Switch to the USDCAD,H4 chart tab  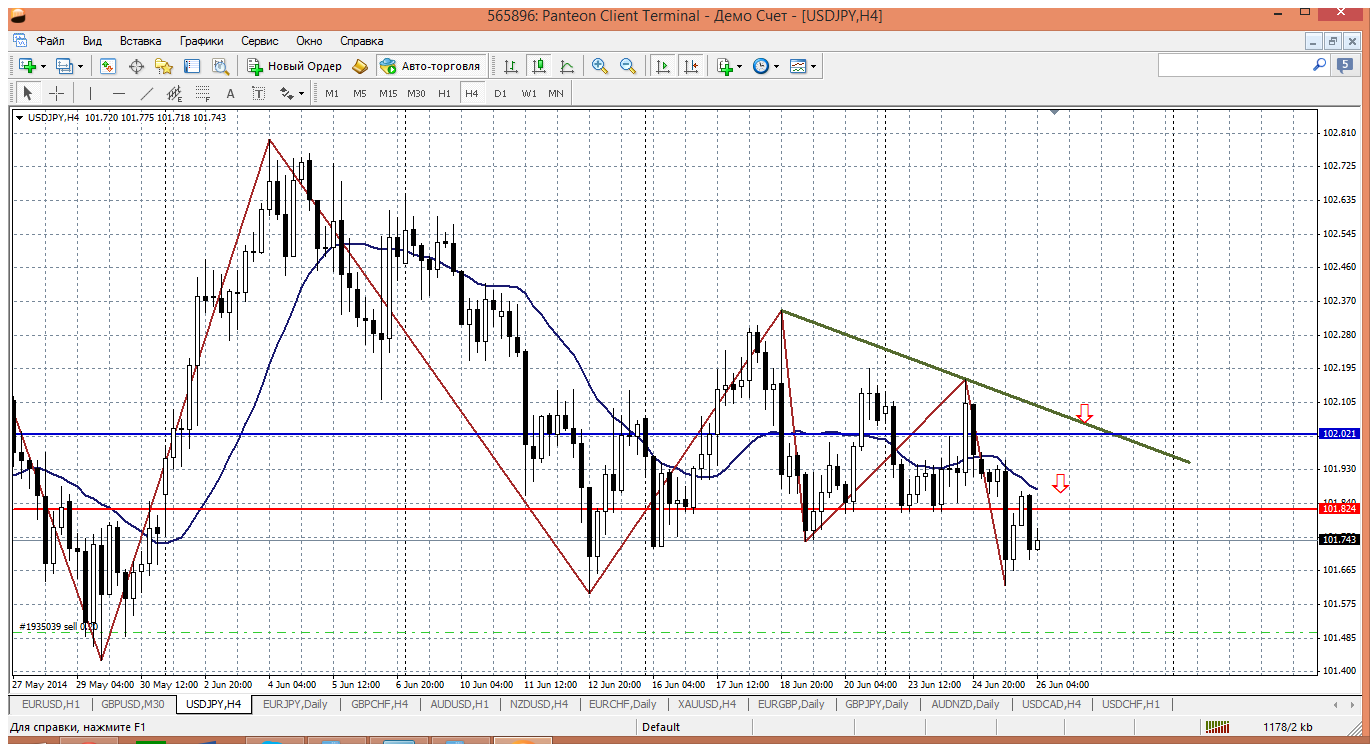click(x=1052, y=704)
